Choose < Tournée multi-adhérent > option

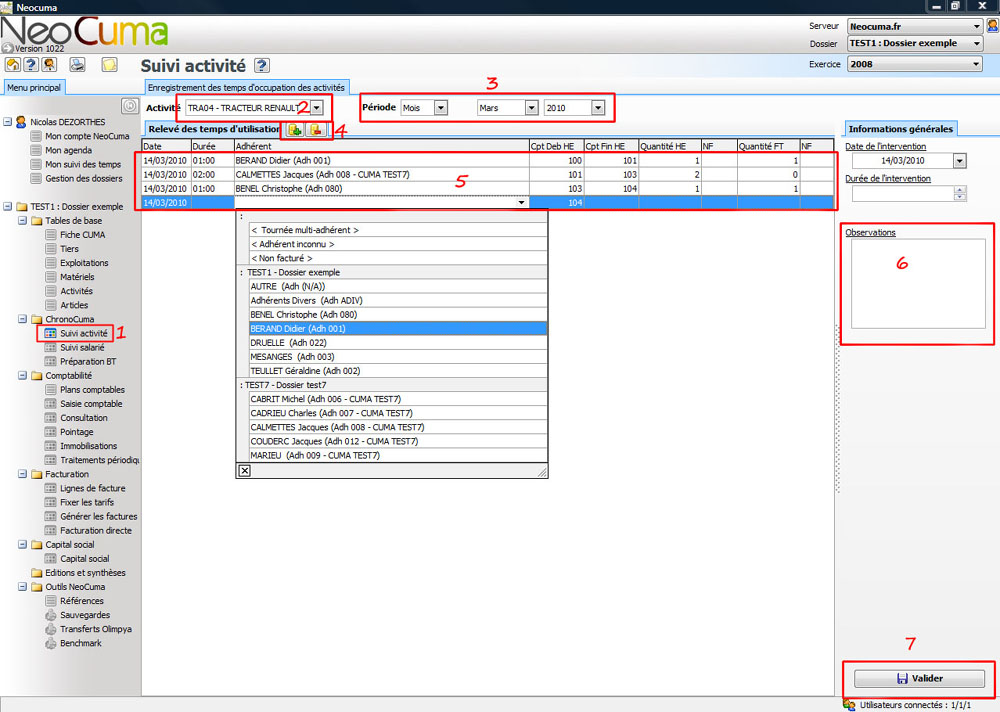pyautogui.click(x=398, y=230)
